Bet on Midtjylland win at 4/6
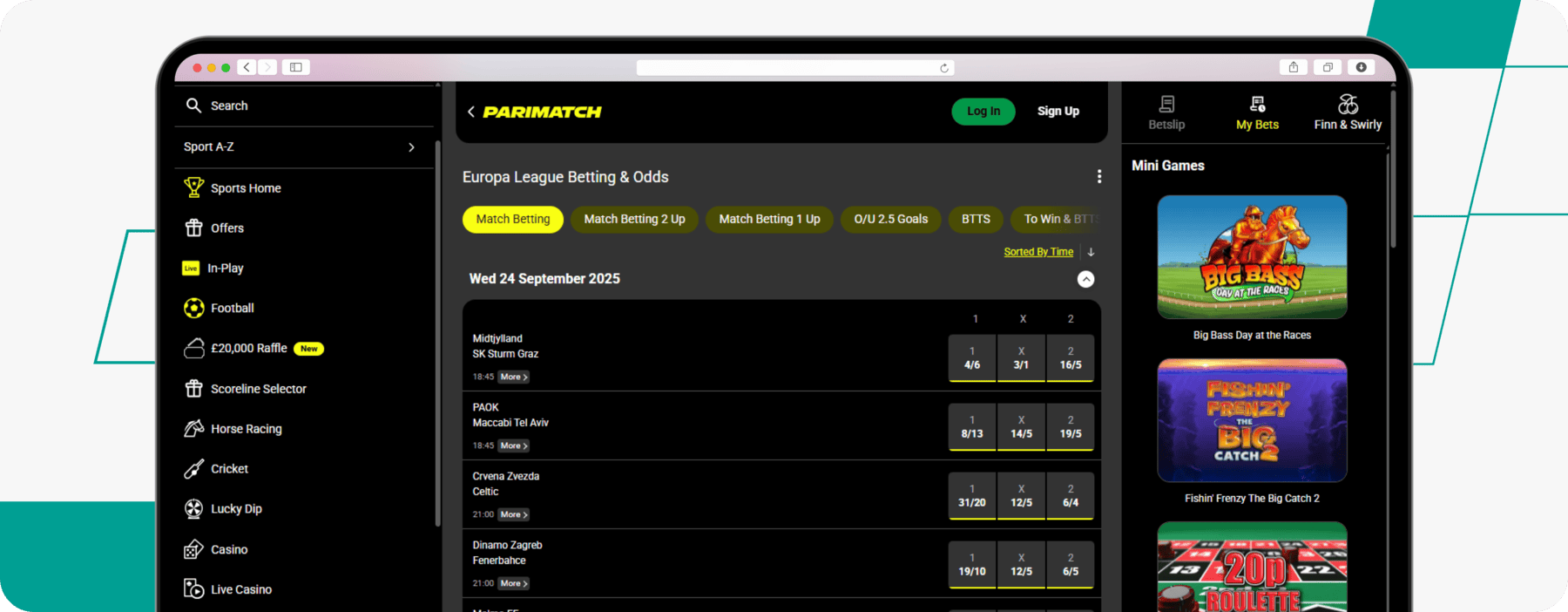 click(972, 358)
